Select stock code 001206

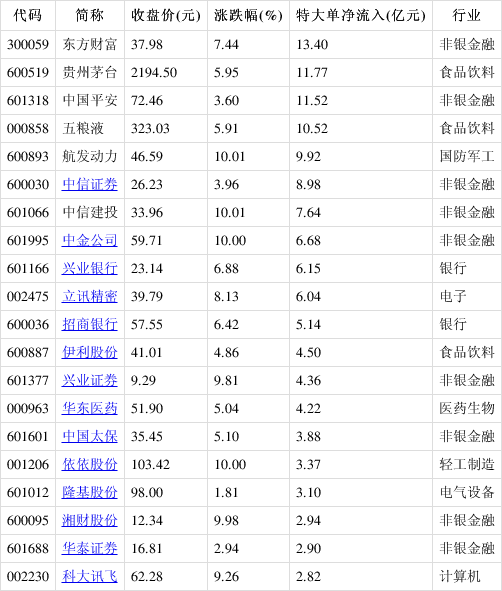[x=28, y=464]
